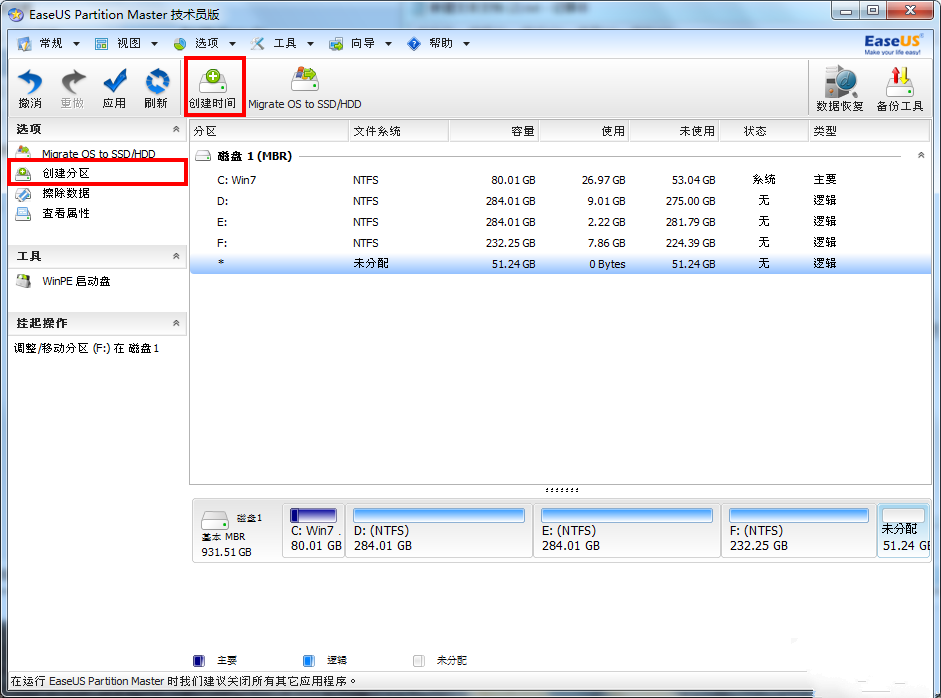941x698 pixels.
Task: Expand the 视图 dropdown arrow
Action: tap(154, 44)
